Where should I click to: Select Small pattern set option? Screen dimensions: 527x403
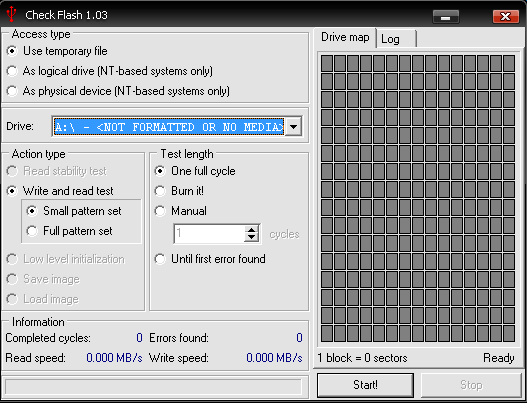pyautogui.click(x=74, y=211)
